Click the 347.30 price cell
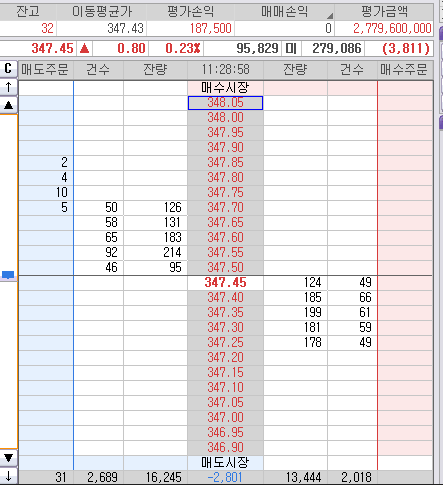 click(x=226, y=328)
